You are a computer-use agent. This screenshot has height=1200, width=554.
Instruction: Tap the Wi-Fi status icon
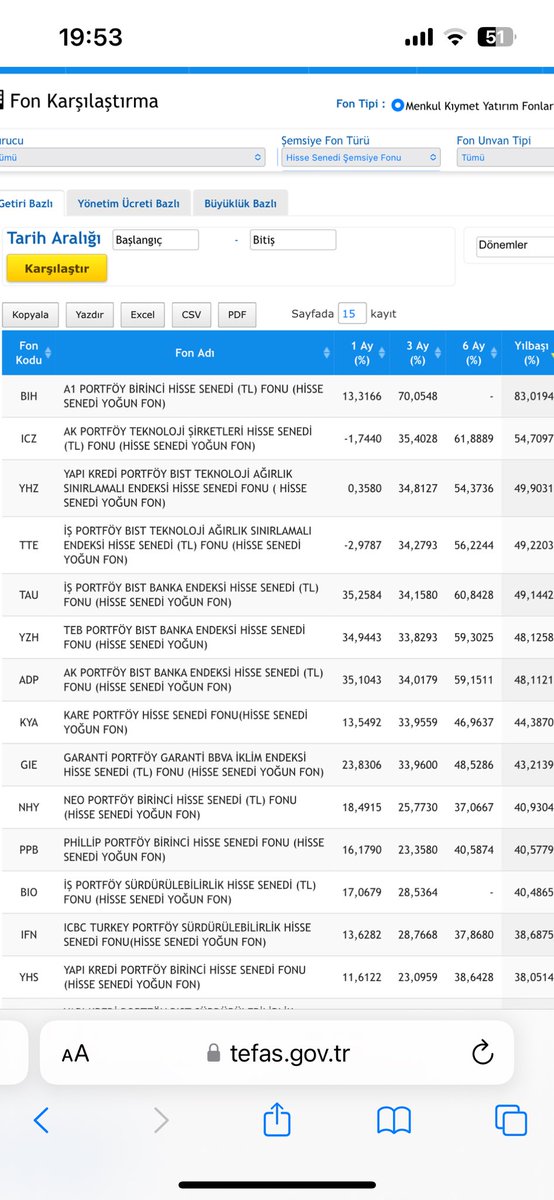tap(456, 38)
